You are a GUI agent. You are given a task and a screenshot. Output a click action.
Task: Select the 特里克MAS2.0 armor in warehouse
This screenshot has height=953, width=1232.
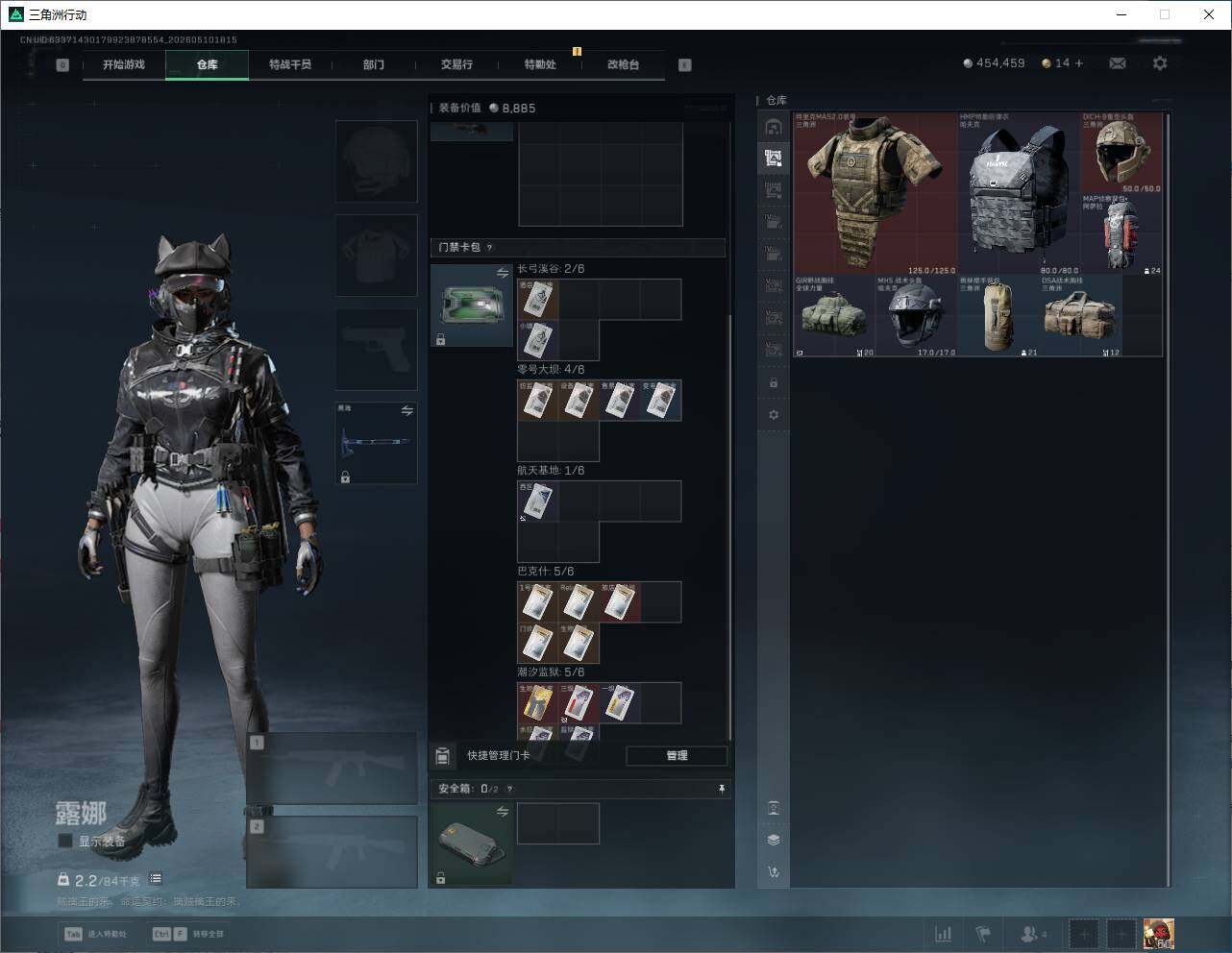coord(875,194)
